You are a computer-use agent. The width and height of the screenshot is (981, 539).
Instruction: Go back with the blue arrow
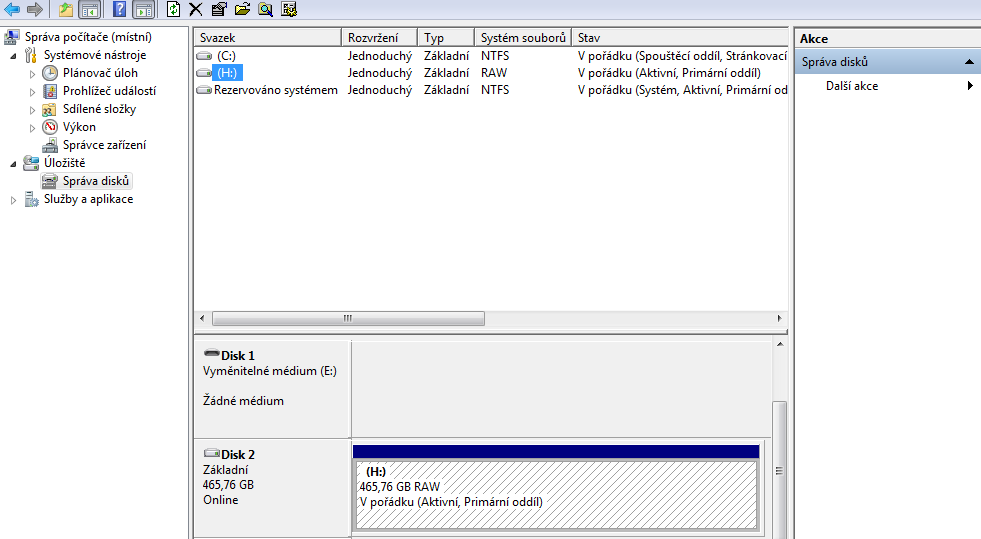click(x=12, y=9)
